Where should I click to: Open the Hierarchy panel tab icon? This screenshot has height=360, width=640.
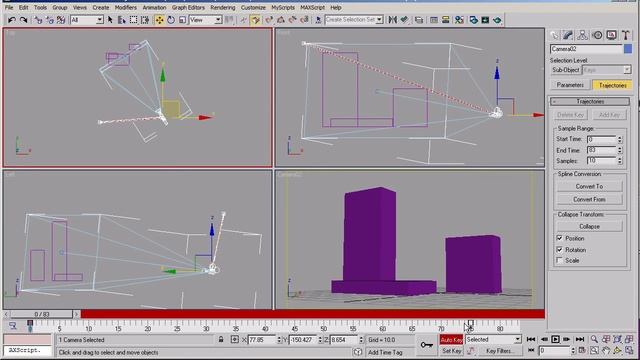(x=582, y=36)
